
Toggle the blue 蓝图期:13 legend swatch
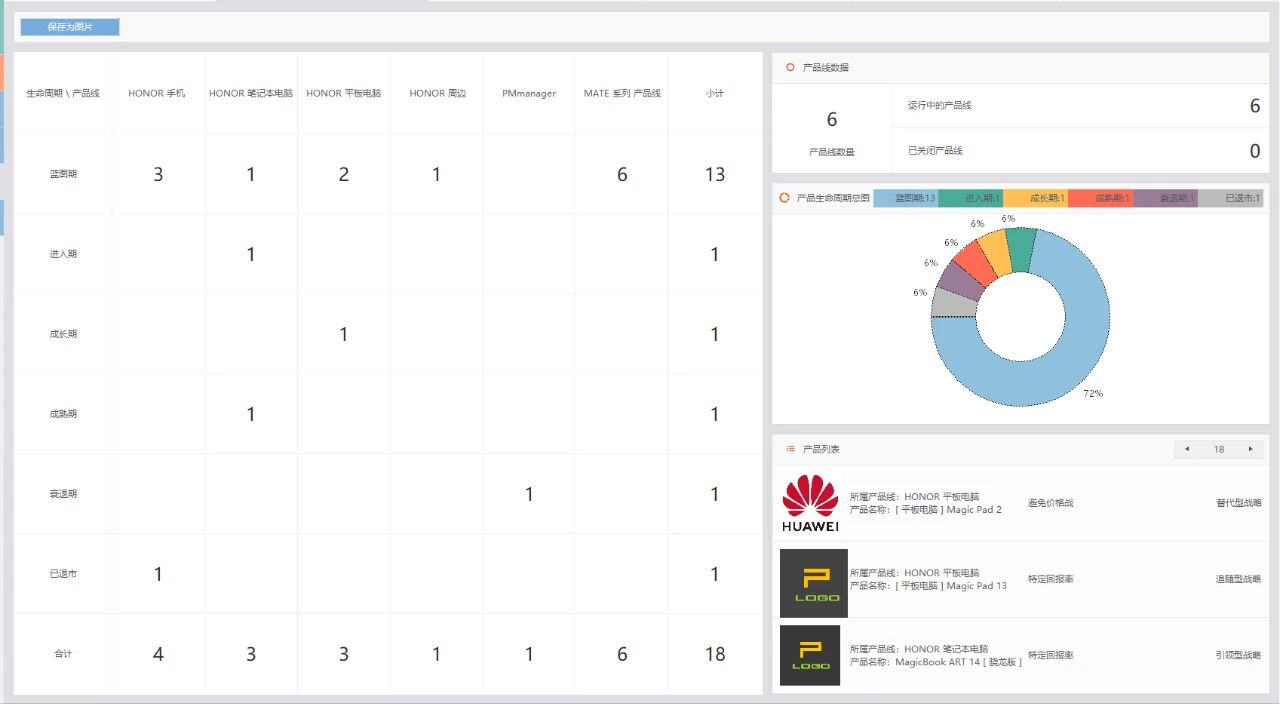(x=905, y=198)
